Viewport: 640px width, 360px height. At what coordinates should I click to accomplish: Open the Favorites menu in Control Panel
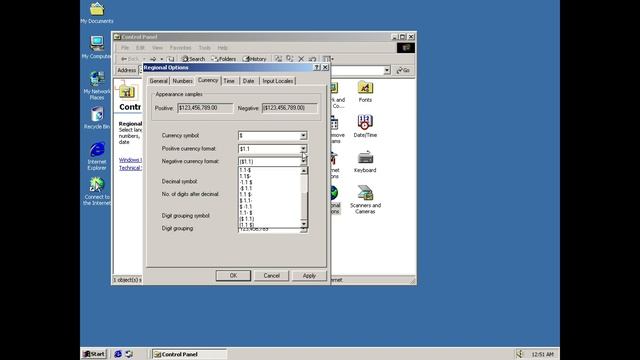[180, 48]
